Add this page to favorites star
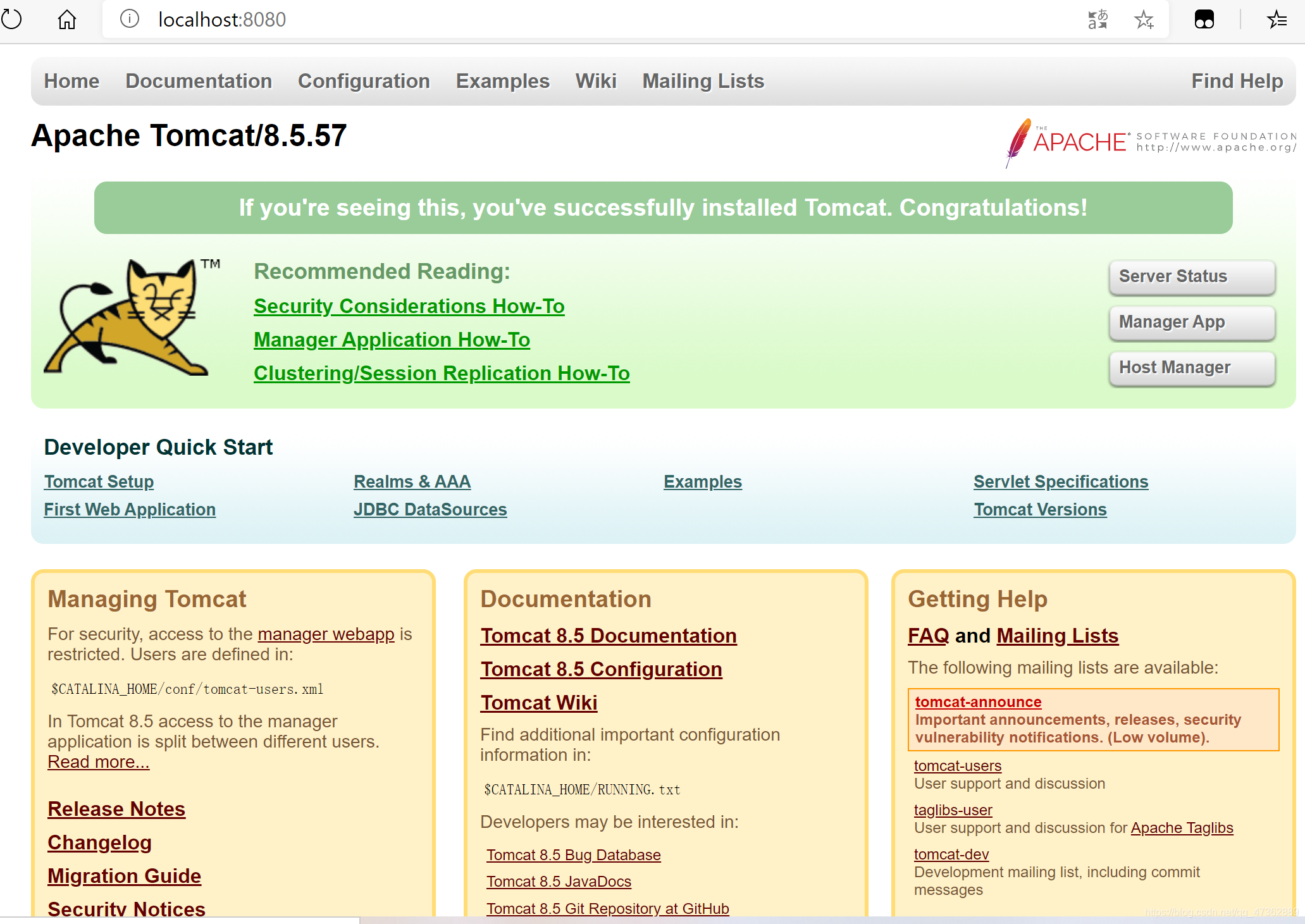 pos(1144,20)
